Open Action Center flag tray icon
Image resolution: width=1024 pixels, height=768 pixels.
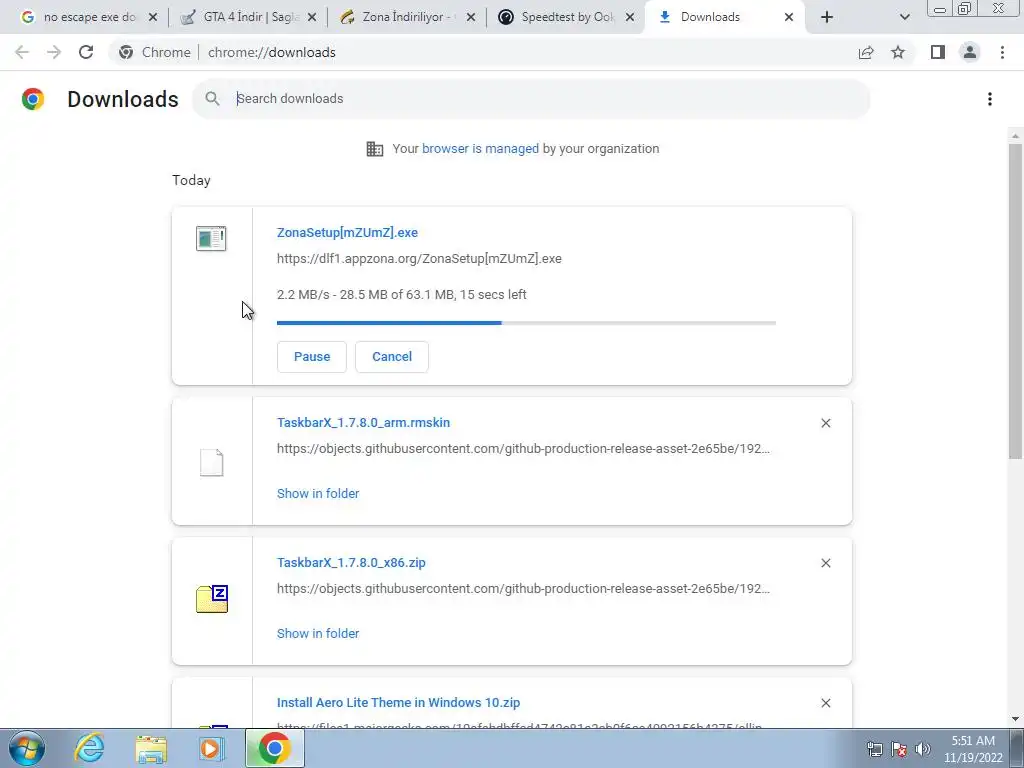pos(899,749)
